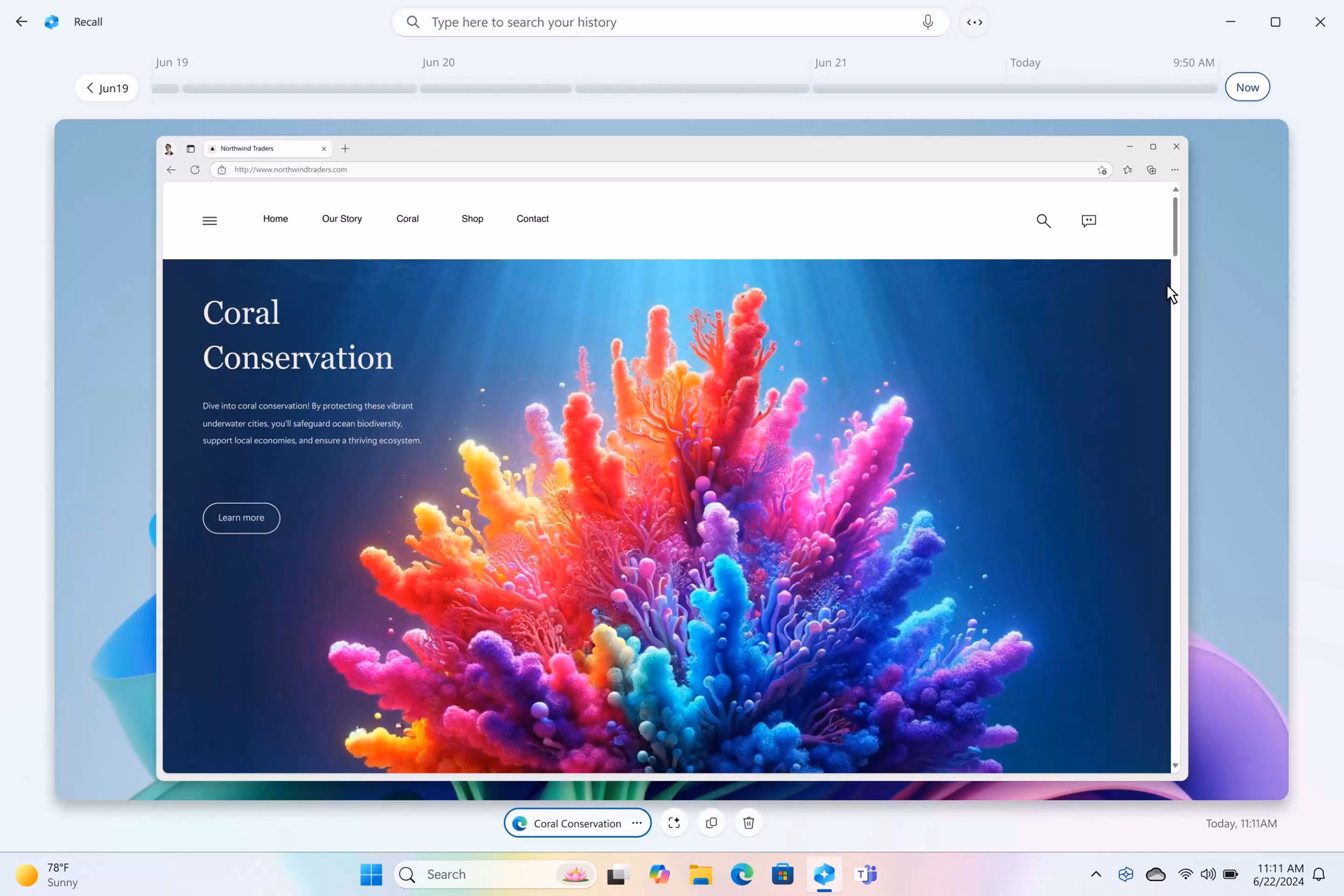Open Copilot from the taskbar
The width and height of the screenshot is (1344, 896).
tap(659, 874)
